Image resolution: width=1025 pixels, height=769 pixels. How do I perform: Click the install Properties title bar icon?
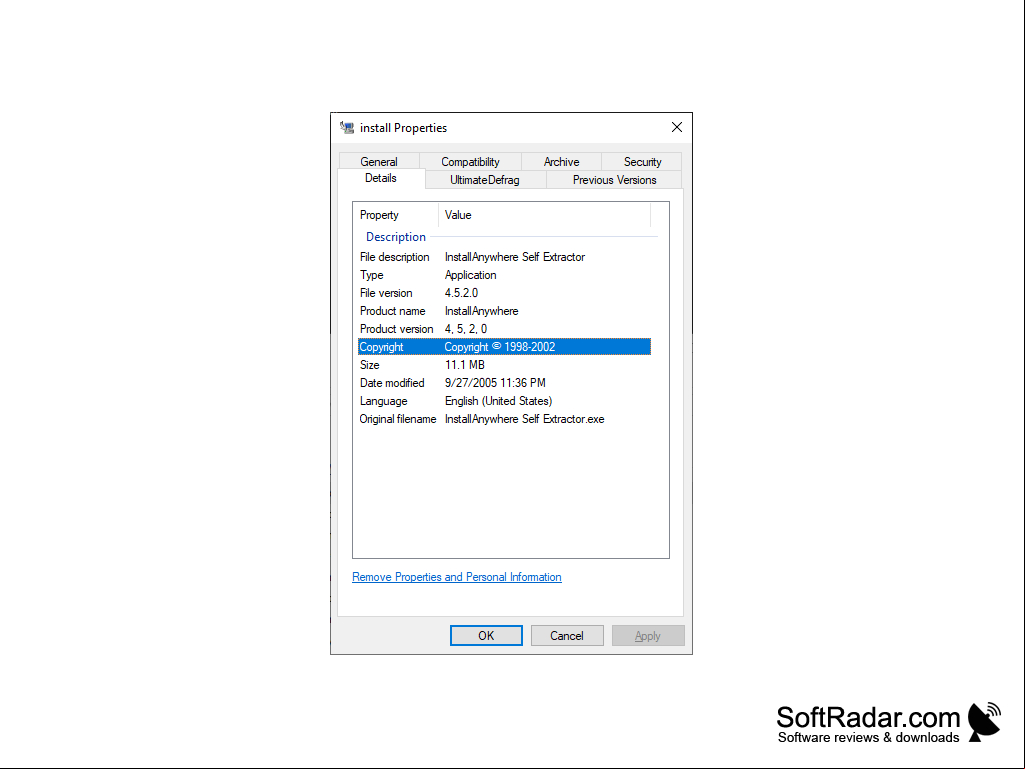point(347,128)
